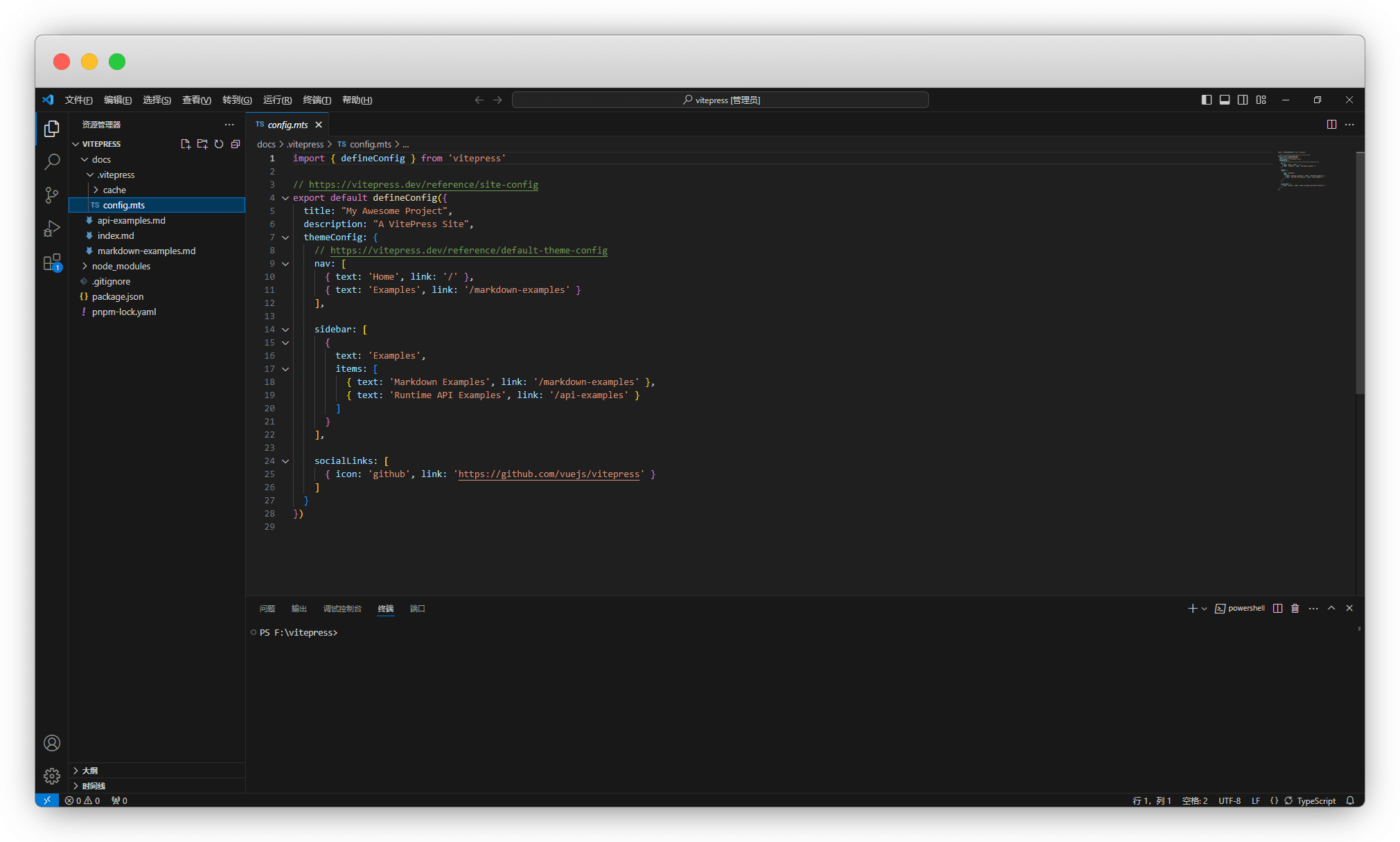Open Source Control view

52,195
